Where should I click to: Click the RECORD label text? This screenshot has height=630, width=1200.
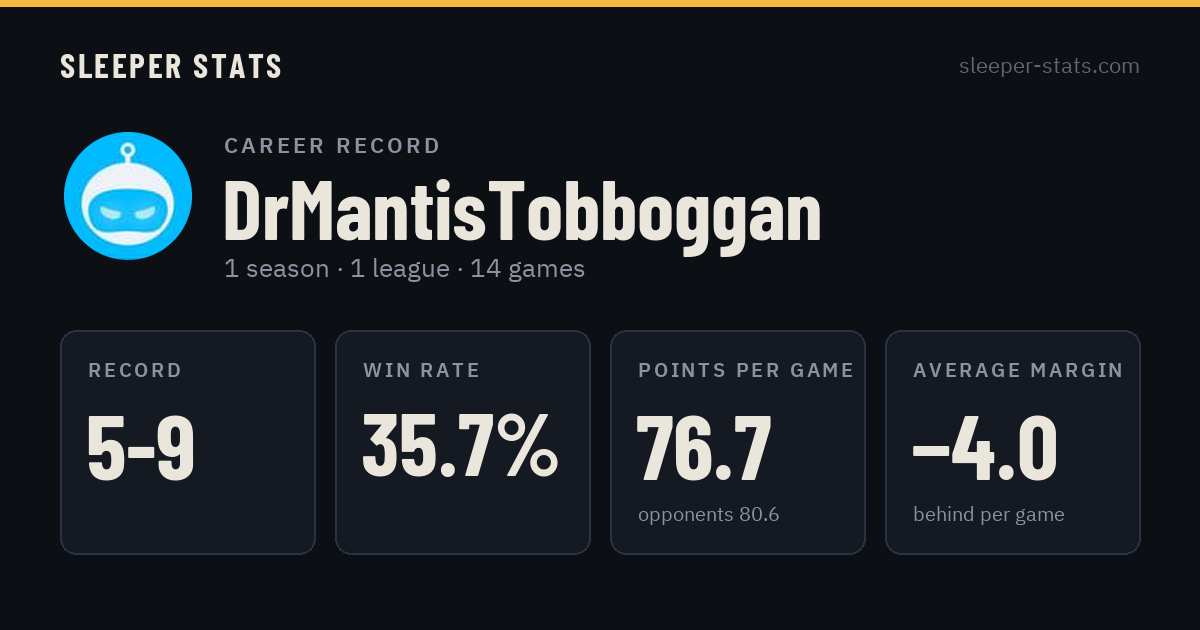(x=135, y=371)
